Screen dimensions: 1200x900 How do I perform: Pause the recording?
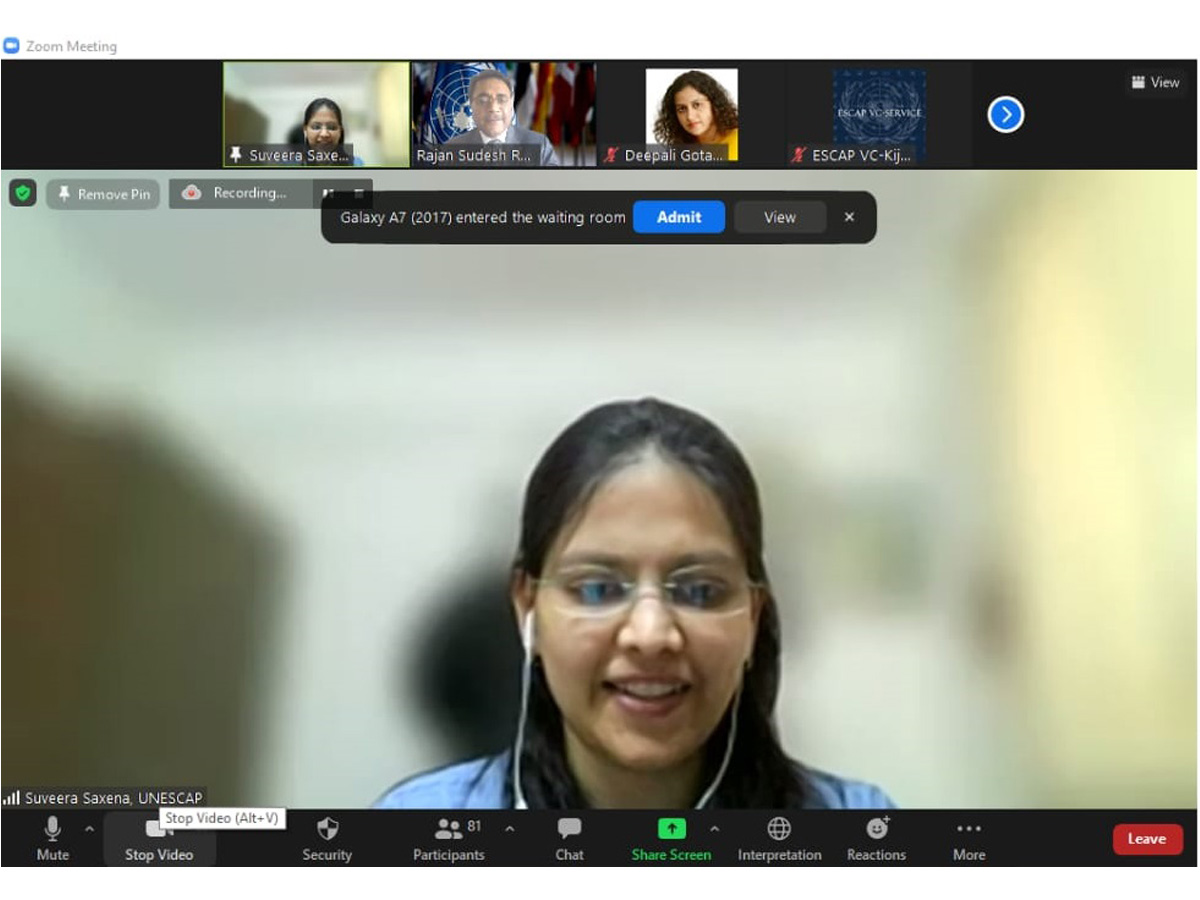click(327, 194)
